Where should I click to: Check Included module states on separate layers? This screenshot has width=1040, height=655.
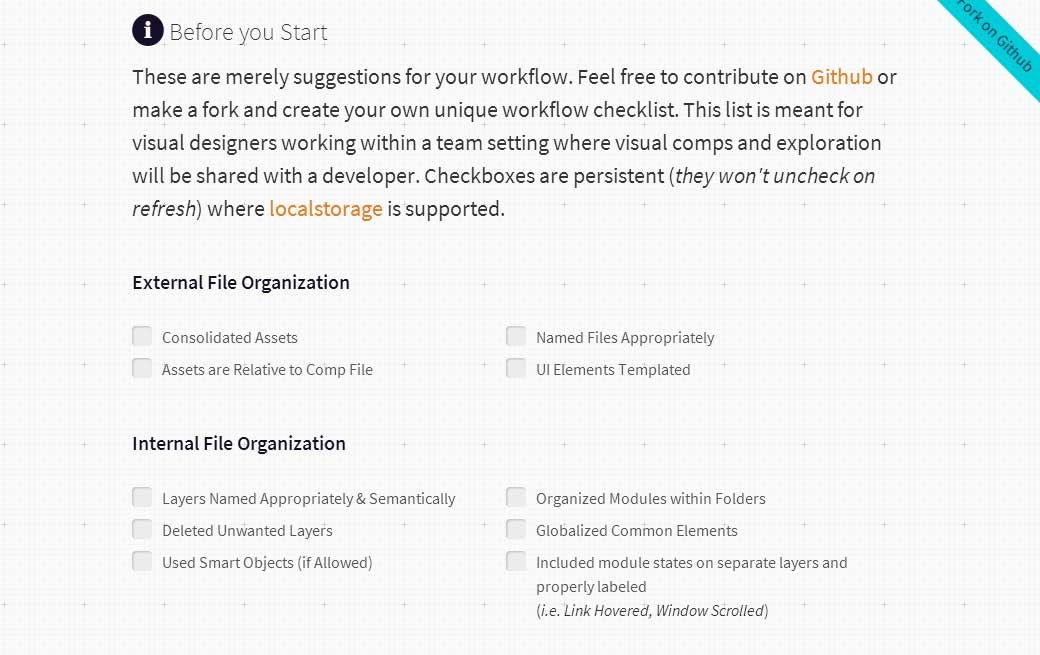pyautogui.click(x=516, y=561)
